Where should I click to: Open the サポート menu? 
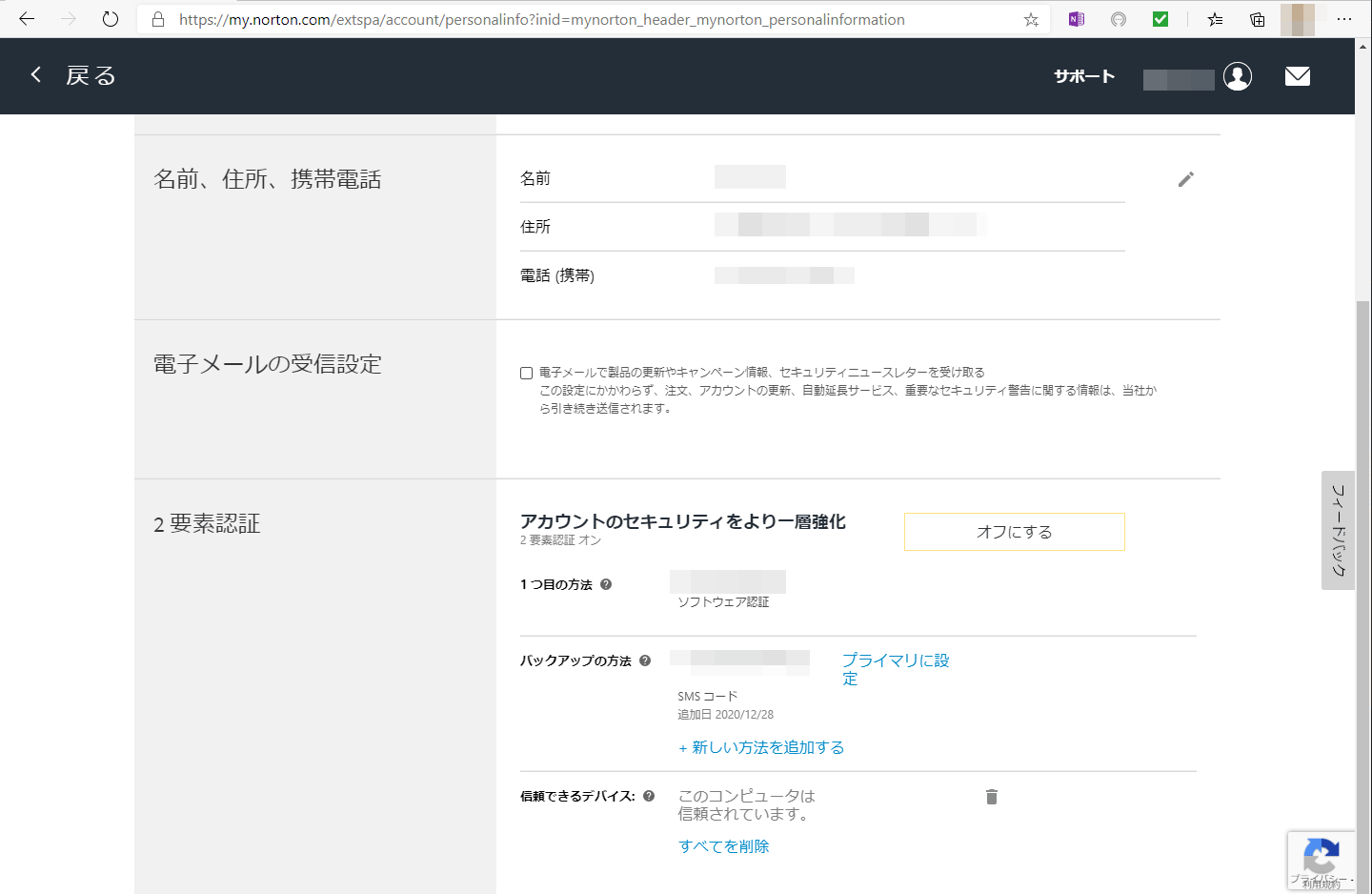pos(1084,76)
